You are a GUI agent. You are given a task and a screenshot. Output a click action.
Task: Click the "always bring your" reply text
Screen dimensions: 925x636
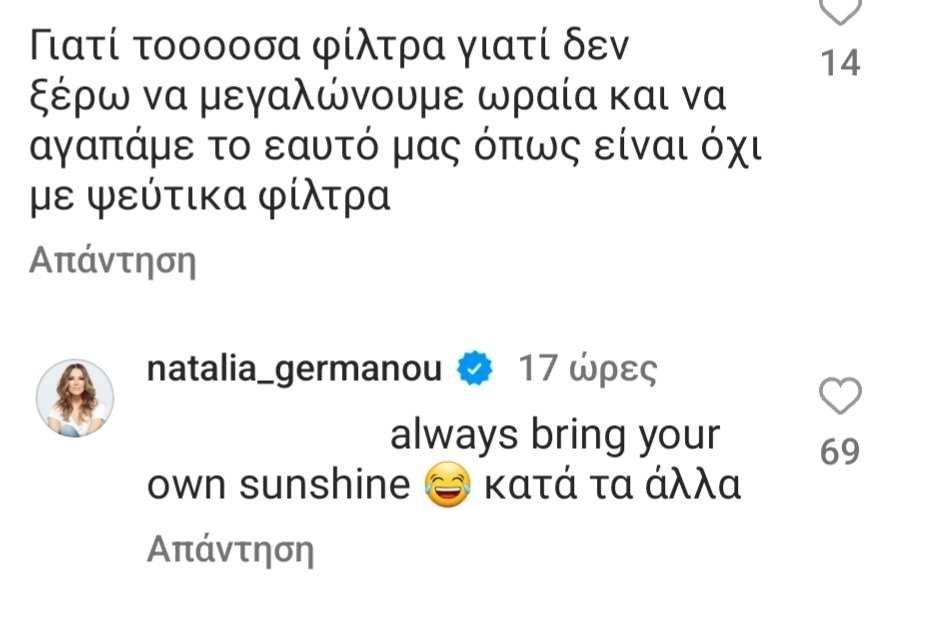(x=554, y=437)
